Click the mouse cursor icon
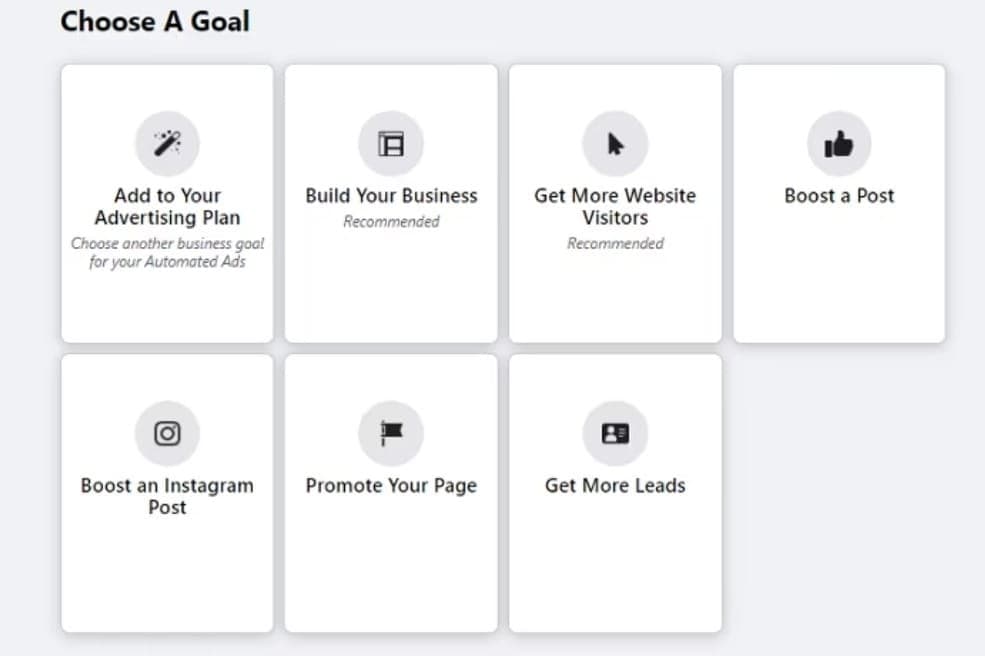Viewport: 985px width, 656px height. coord(615,144)
